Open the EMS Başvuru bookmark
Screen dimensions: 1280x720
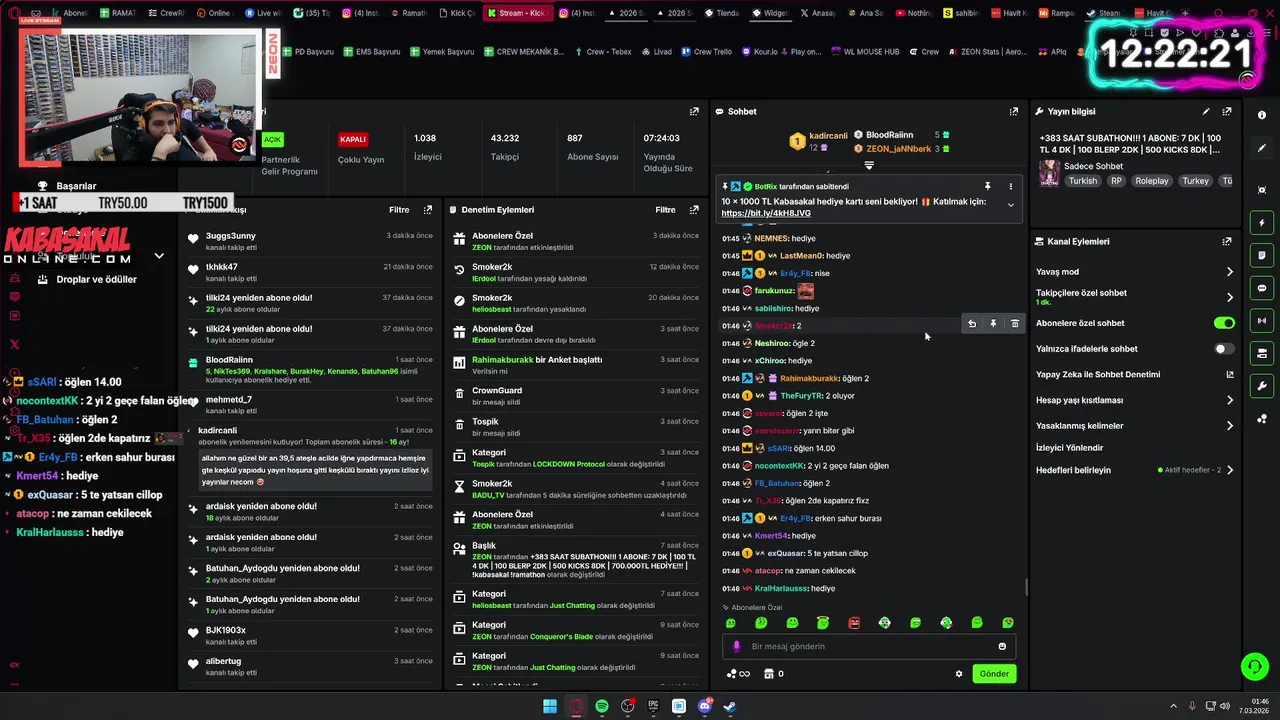tap(371, 51)
